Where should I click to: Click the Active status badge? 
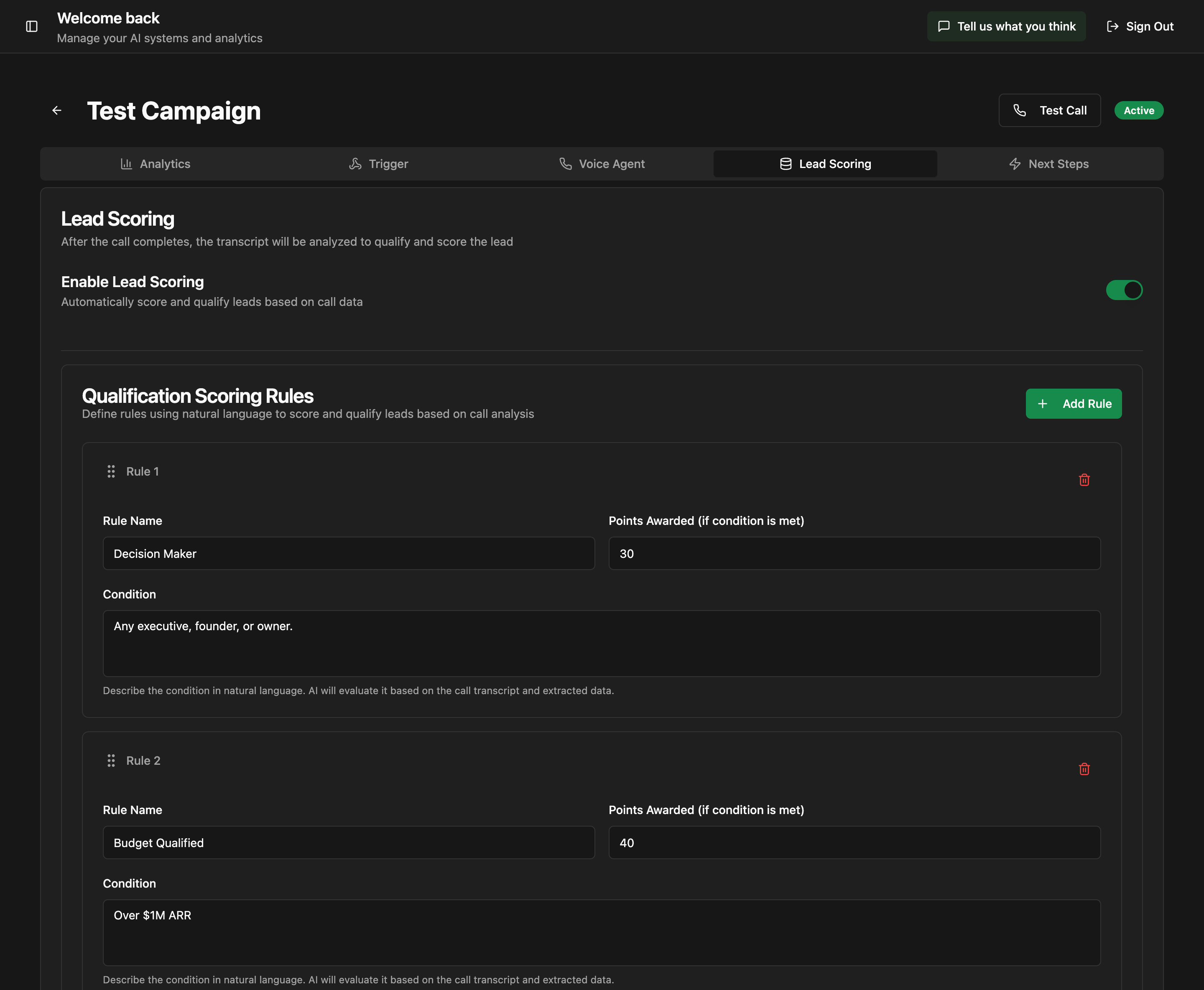(1138, 110)
